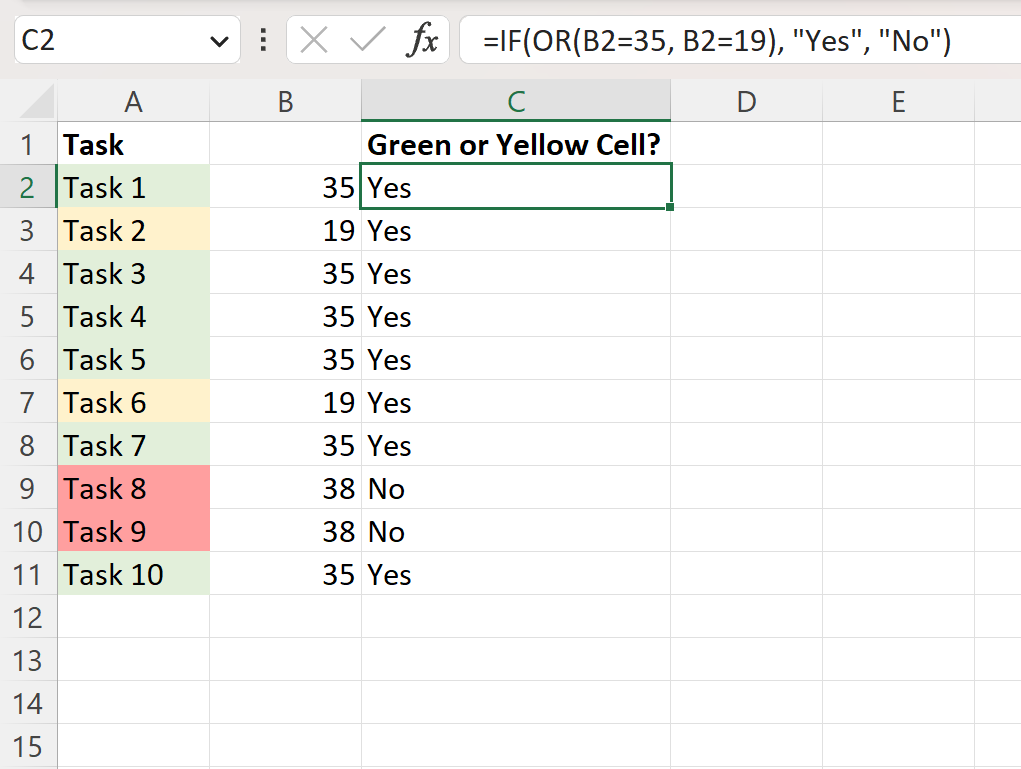
Task: Select column C header
Action: coord(516,102)
